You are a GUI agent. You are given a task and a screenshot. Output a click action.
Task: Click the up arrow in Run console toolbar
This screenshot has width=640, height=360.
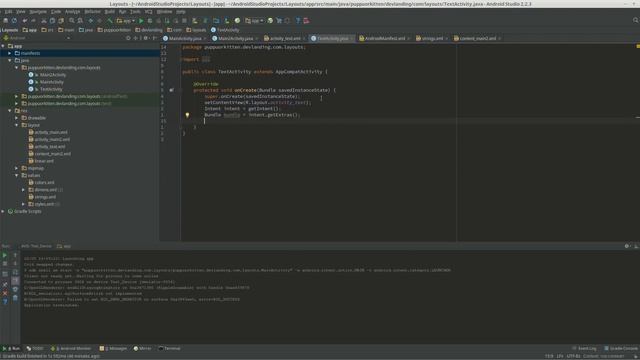tap(15, 255)
